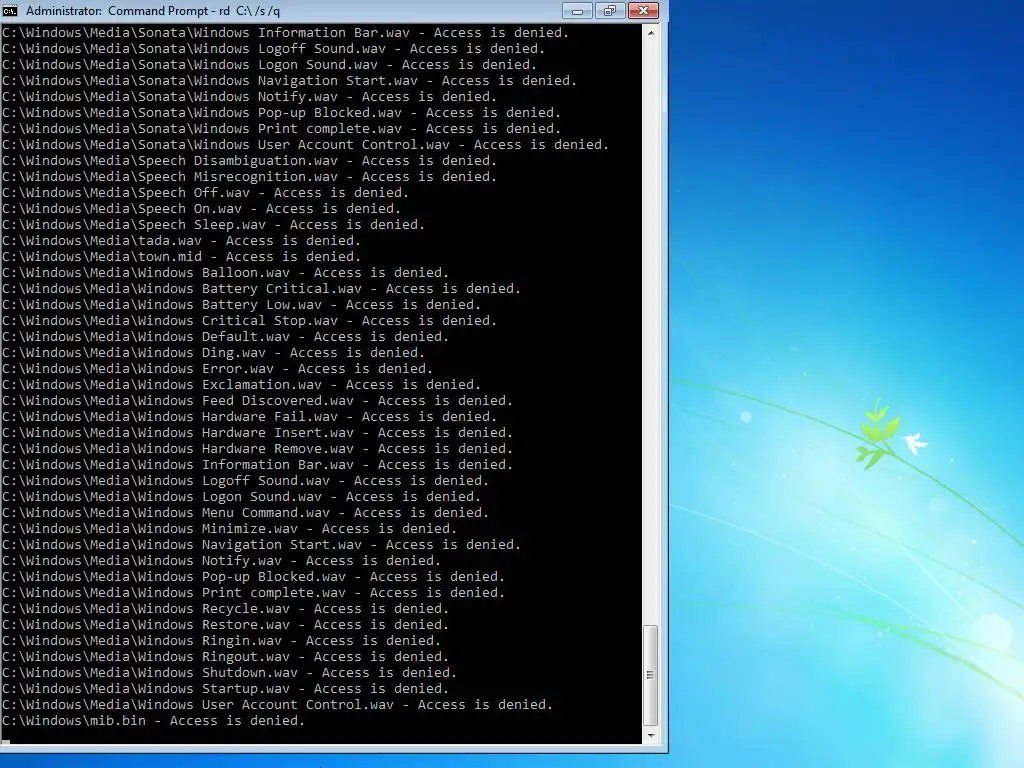Image resolution: width=1024 pixels, height=768 pixels.
Task: Click the 'Windows Hardware Insert.wav' line
Action: tap(257, 433)
